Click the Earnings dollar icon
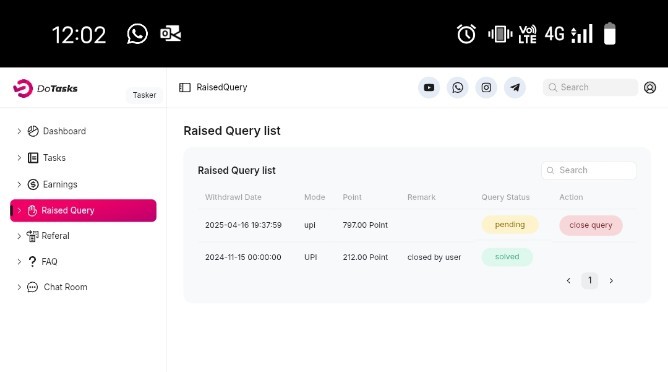 click(x=33, y=185)
